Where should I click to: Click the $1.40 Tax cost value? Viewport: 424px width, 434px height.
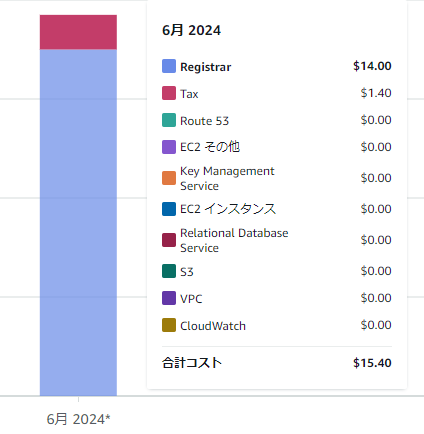(x=376, y=93)
